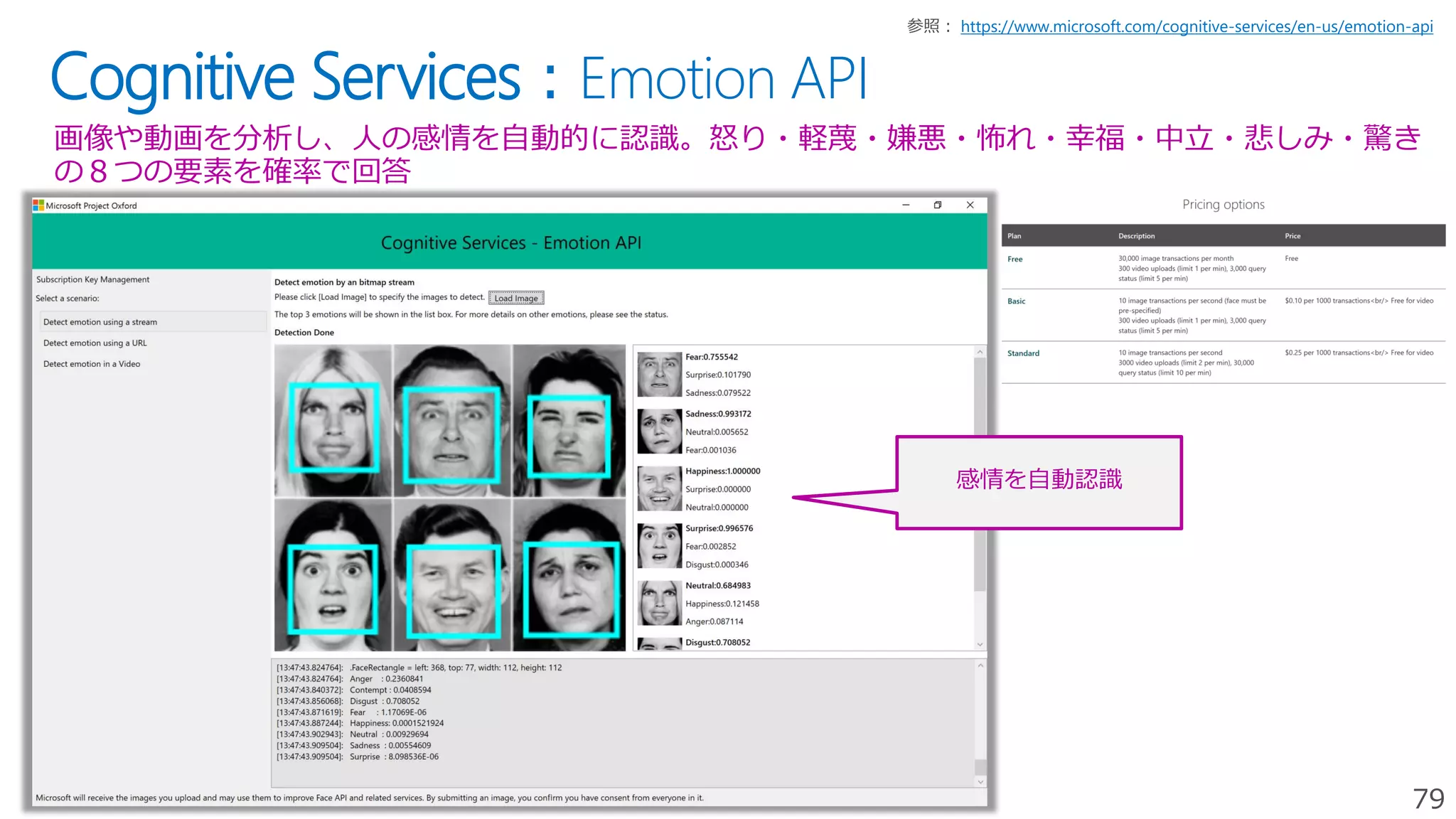This screenshot has width=1456, height=819.
Task: Click the Price column header
Action: pos(1292,236)
